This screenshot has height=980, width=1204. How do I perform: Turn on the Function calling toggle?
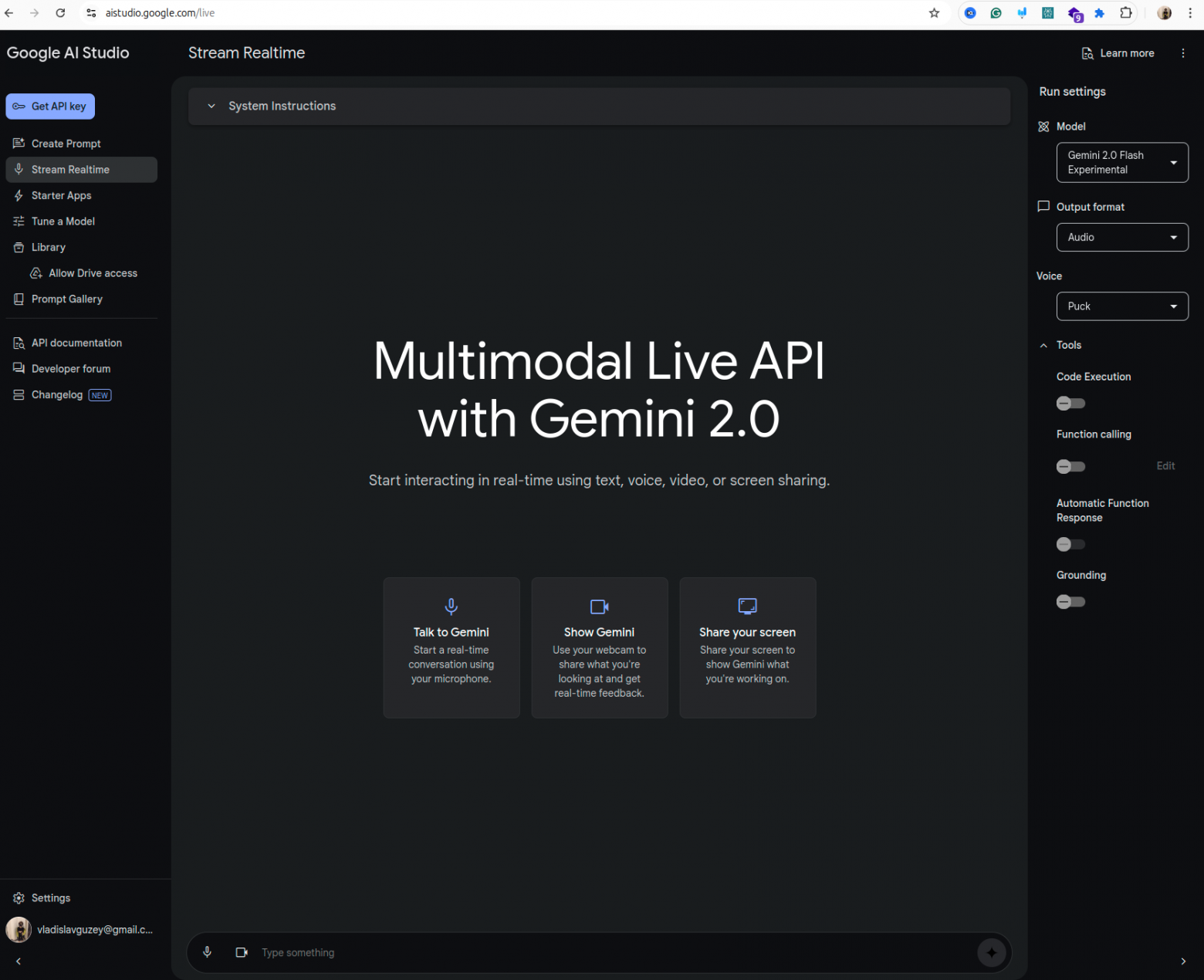1070,466
